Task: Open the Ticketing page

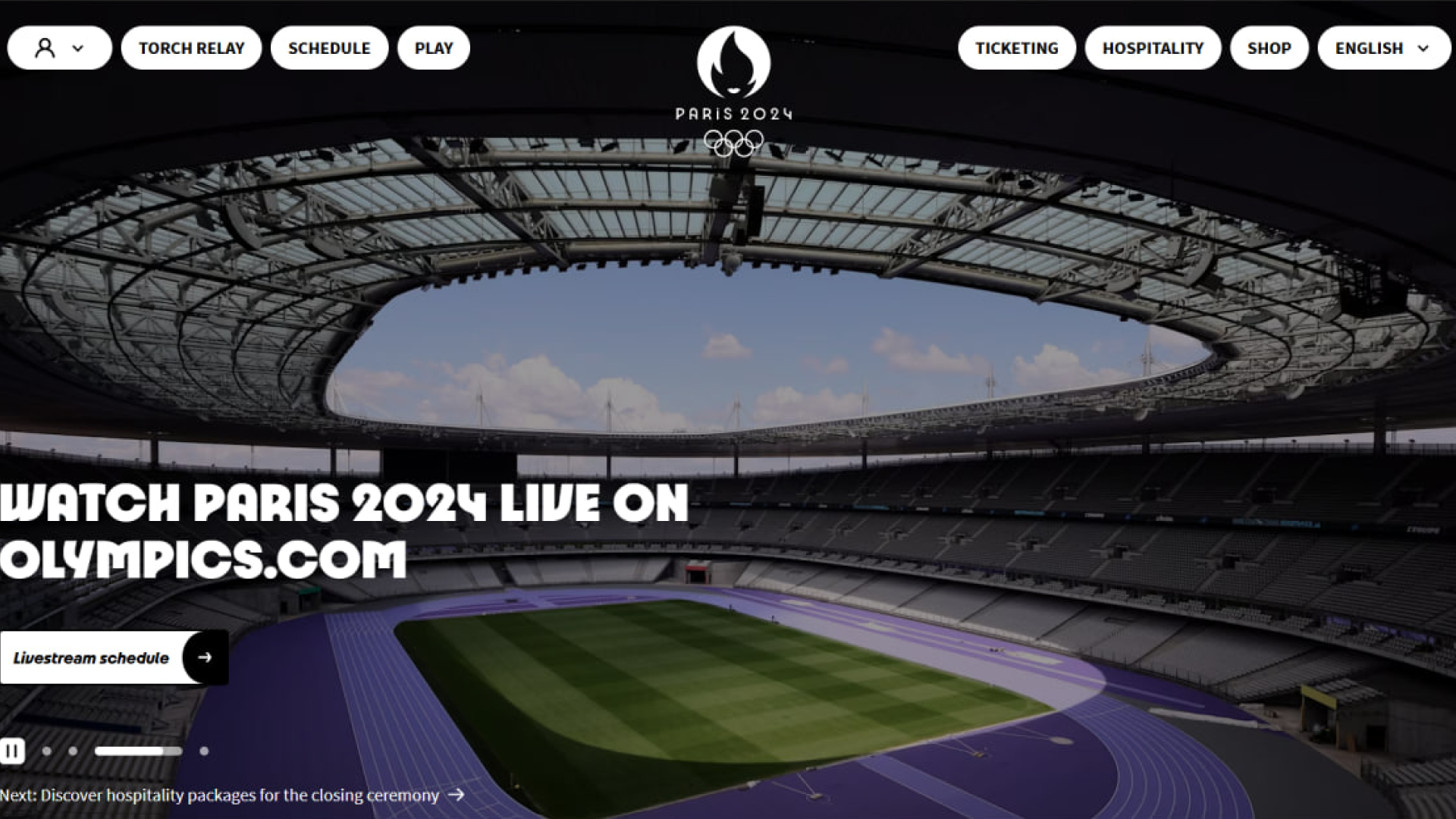Action: tap(1017, 49)
